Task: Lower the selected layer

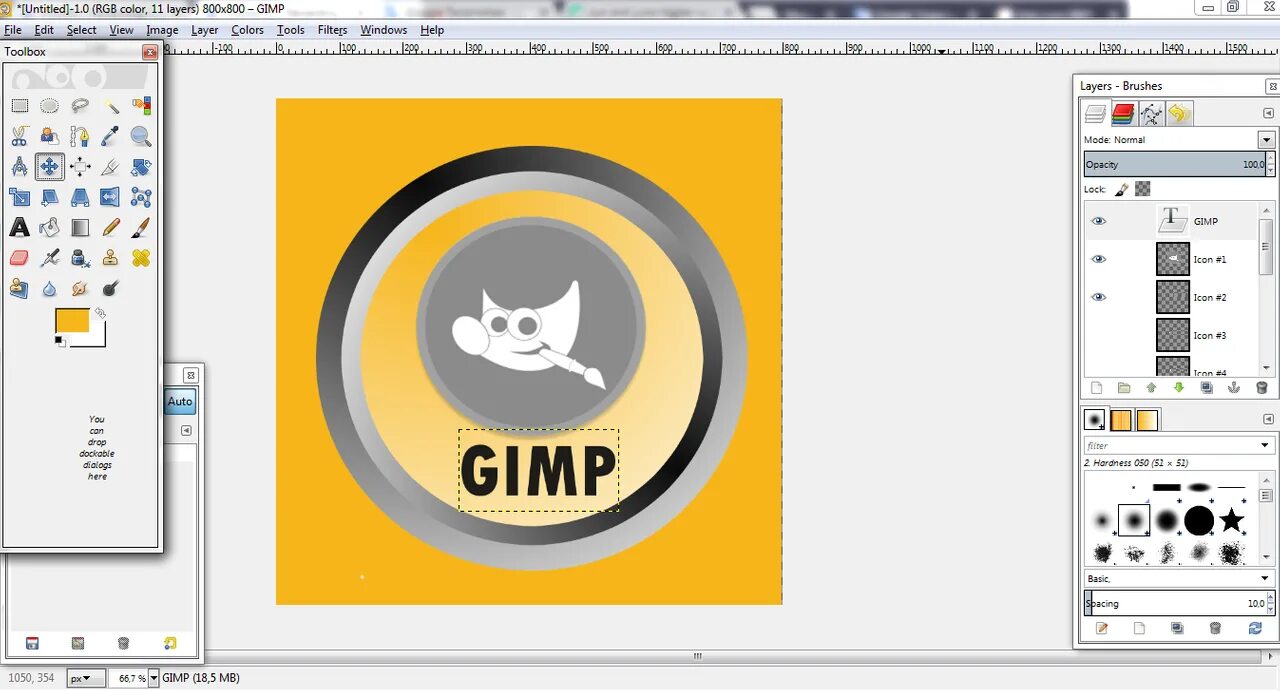Action: pos(1179,388)
